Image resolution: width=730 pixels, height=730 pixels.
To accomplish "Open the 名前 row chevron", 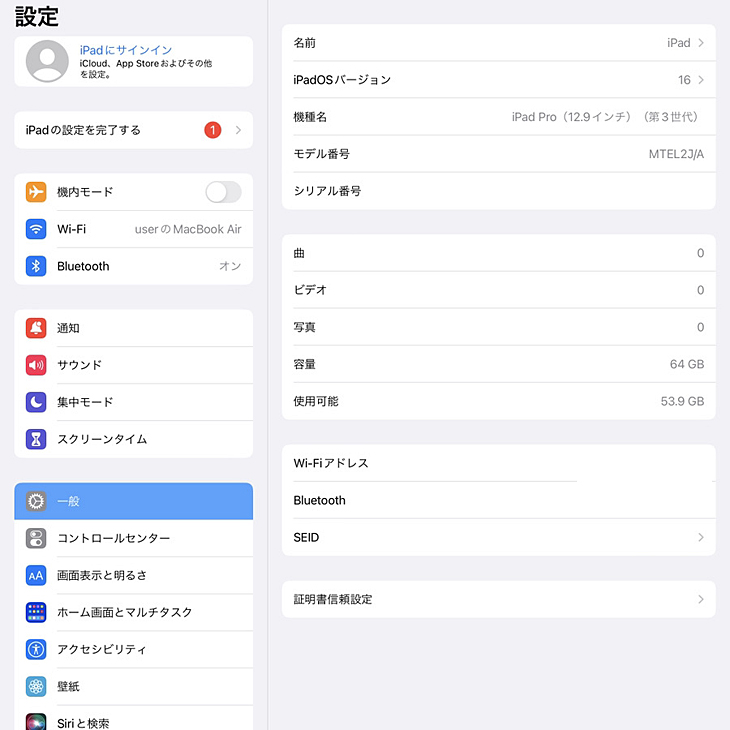I will (x=701, y=43).
